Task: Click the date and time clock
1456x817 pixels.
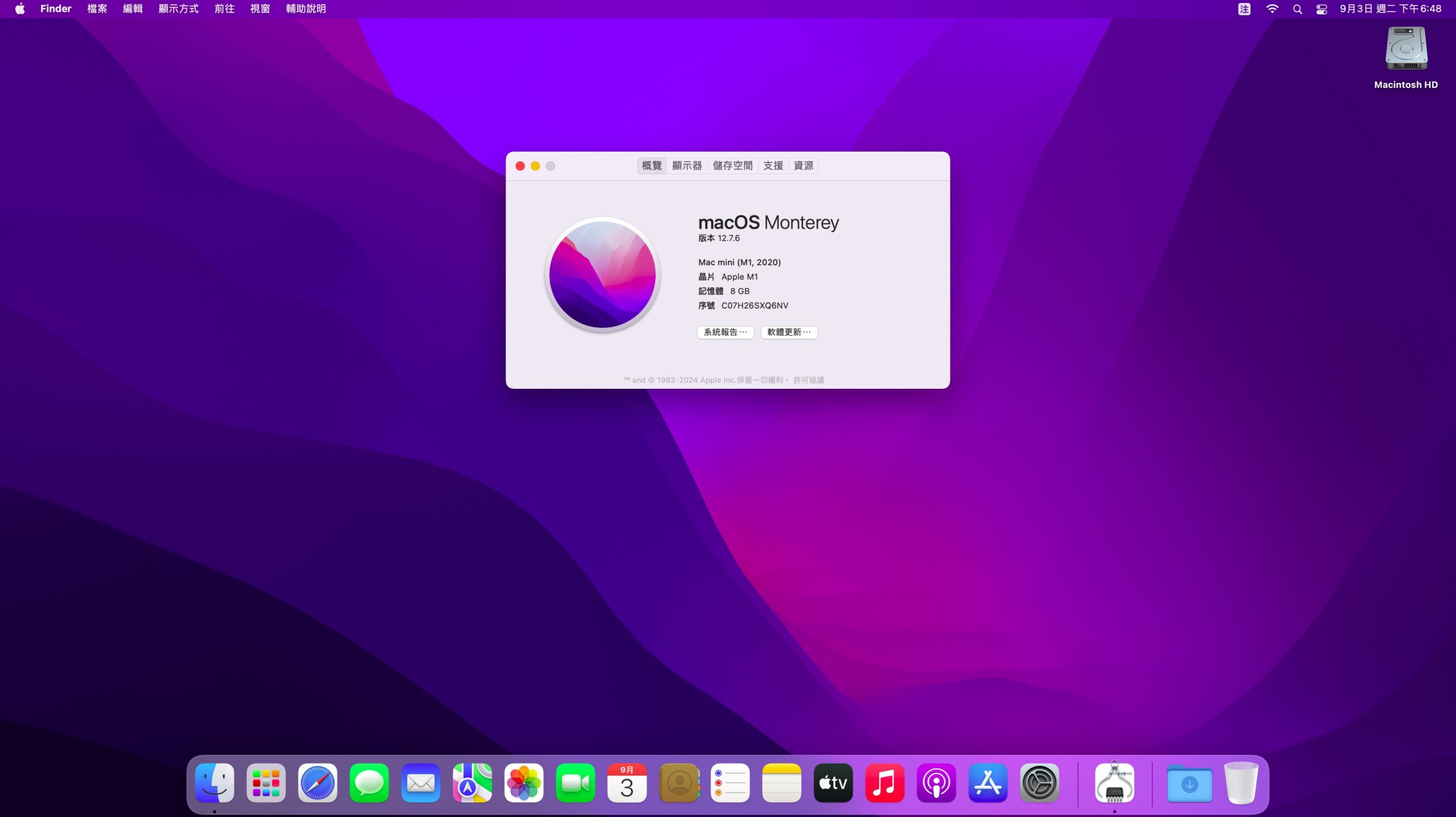Action: tap(1391, 9)
